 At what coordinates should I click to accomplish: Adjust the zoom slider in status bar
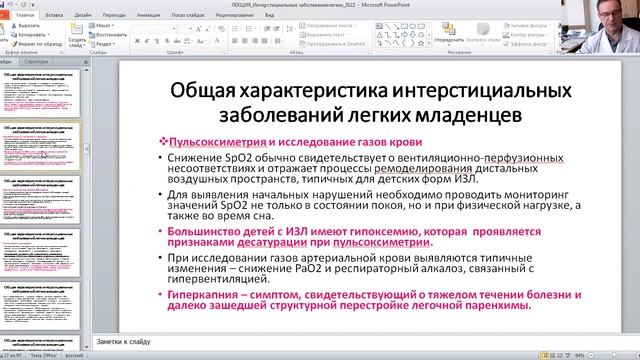coord(614,356)
